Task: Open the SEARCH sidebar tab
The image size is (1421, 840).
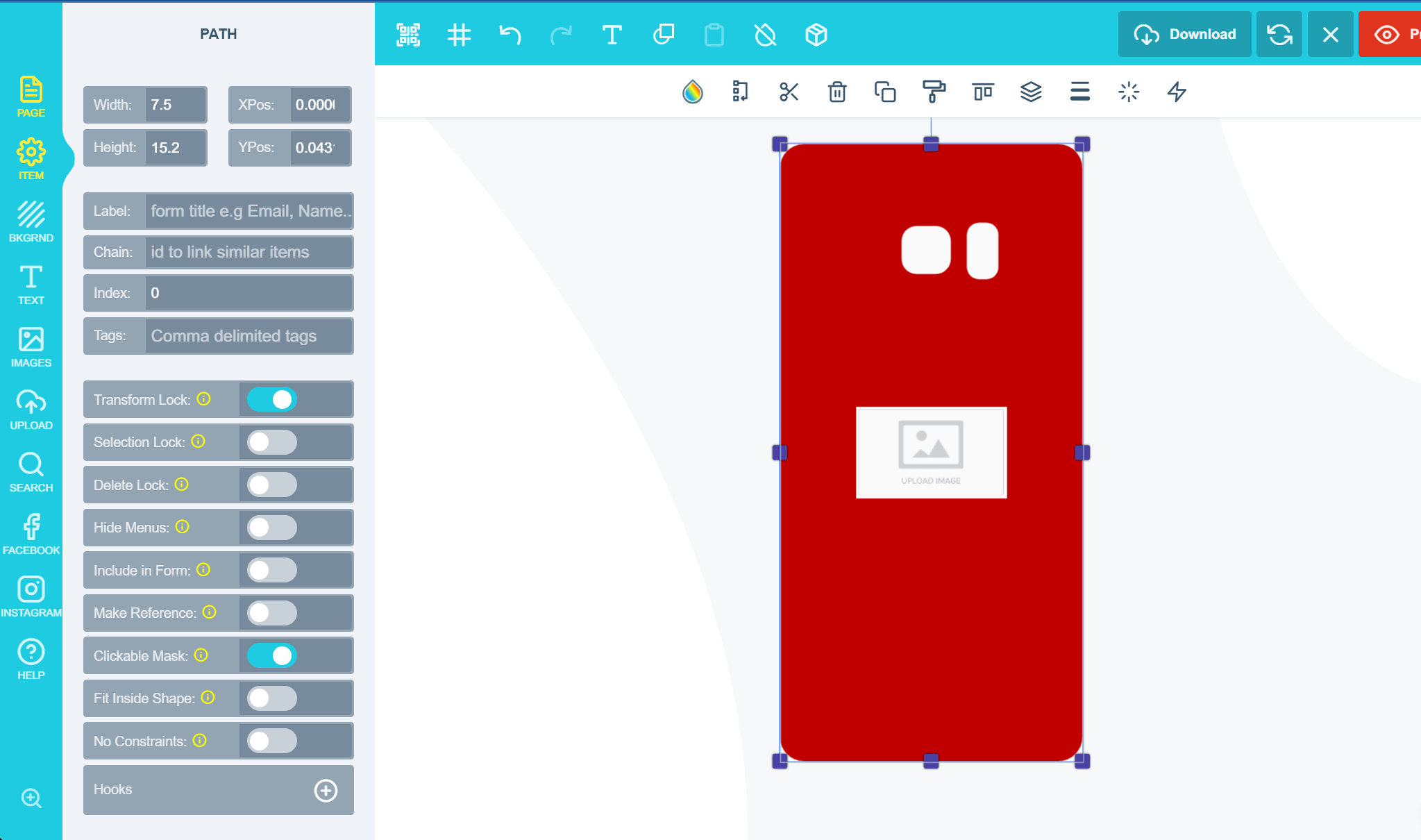Action: click(x=31, y=472)
